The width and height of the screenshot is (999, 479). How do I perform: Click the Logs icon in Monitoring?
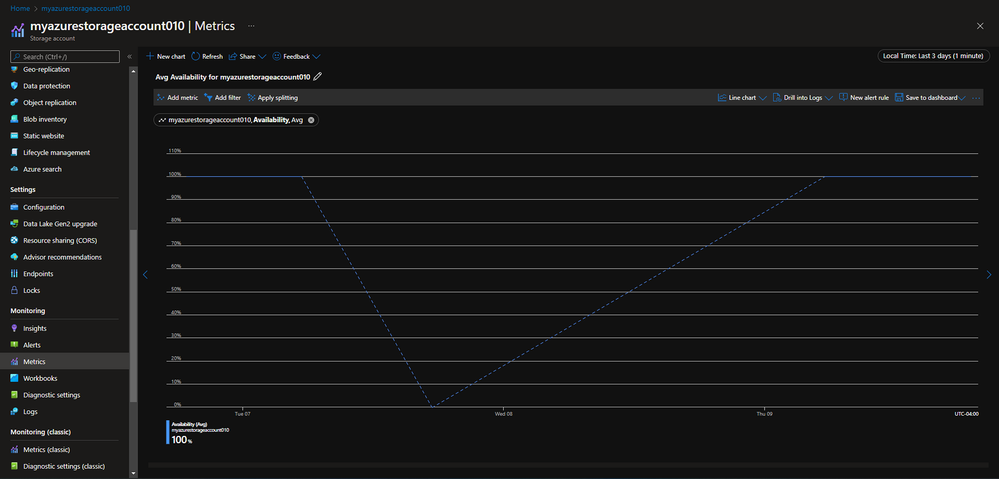pyautogui.click(x=15, y=411)
